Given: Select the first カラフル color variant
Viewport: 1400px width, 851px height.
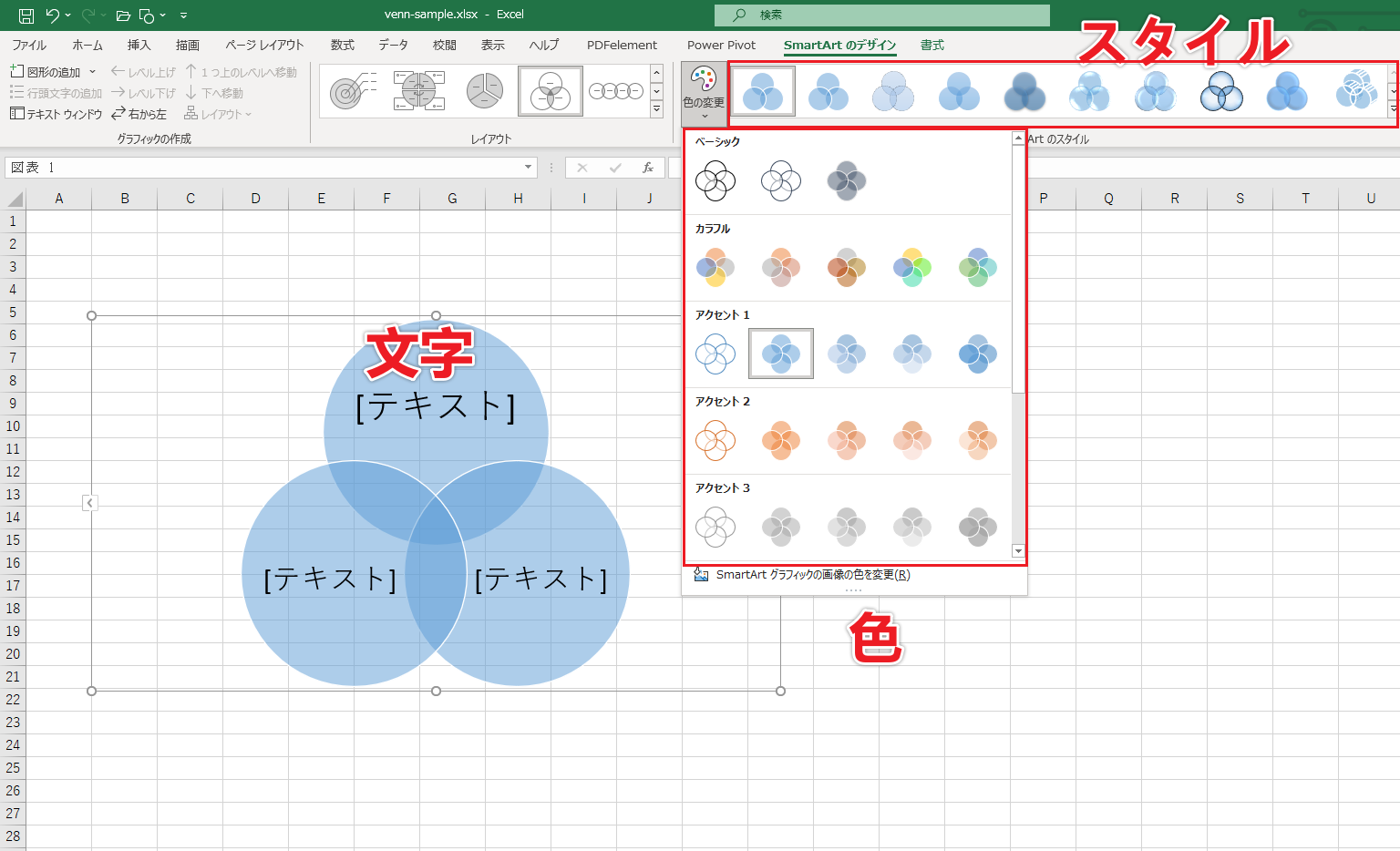Looking at the screenshot, I should (x=715, y=266).
